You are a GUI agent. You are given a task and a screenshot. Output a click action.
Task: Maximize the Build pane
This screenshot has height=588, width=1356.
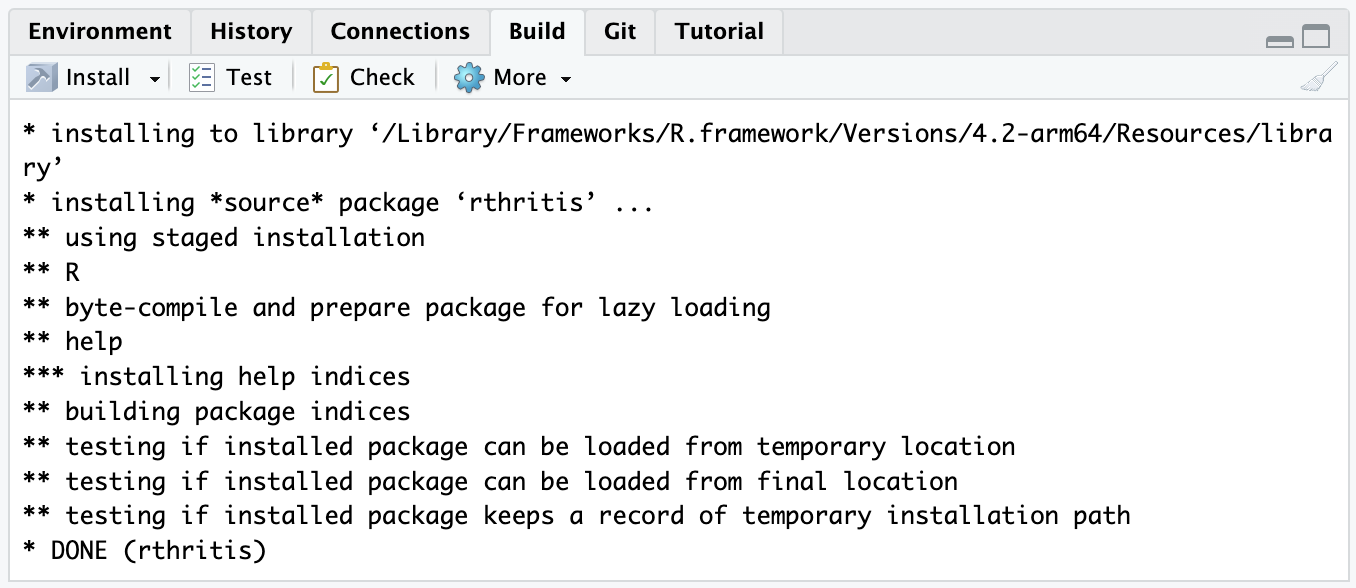[1316, 38]
